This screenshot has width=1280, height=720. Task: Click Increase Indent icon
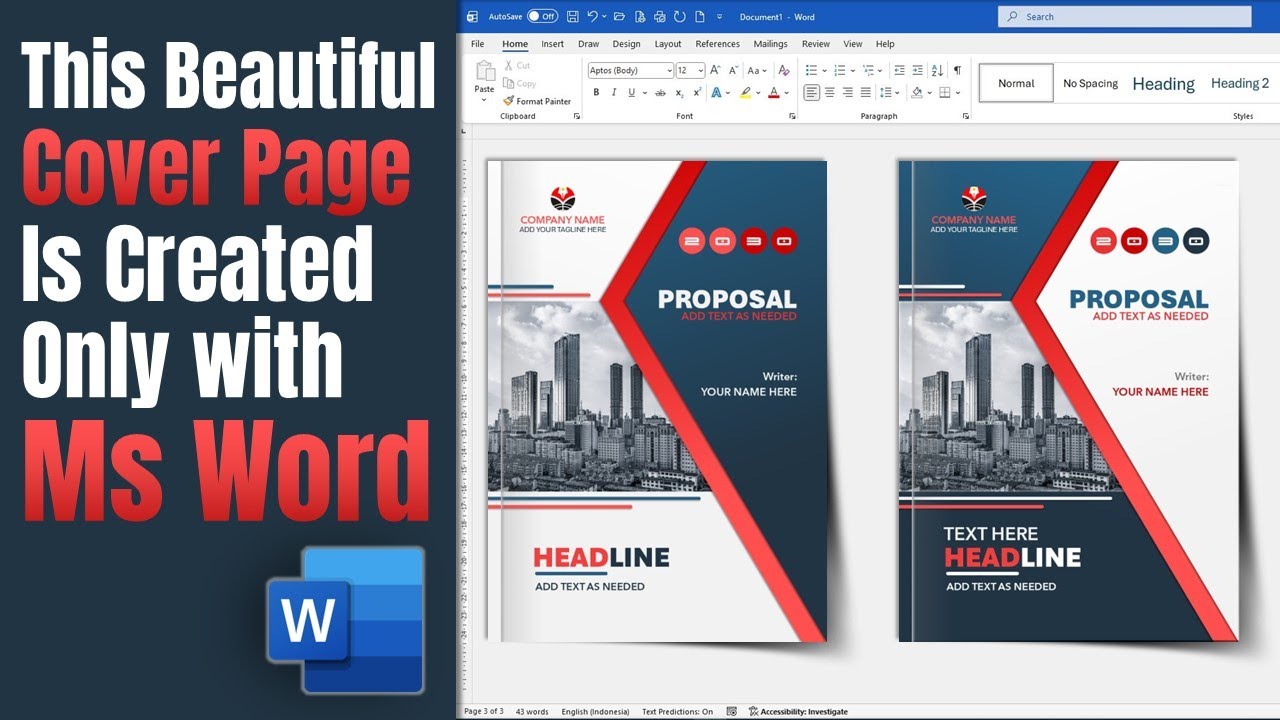(917, 70)
